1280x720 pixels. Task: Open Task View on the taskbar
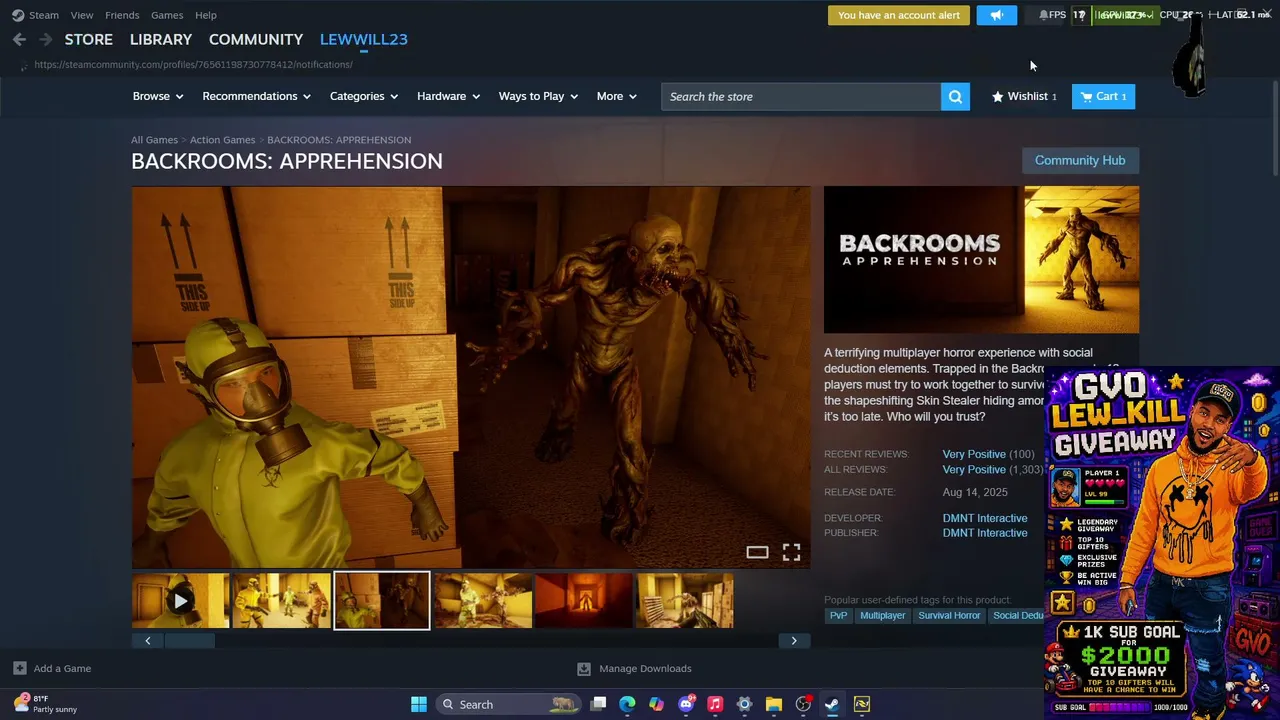598,704
